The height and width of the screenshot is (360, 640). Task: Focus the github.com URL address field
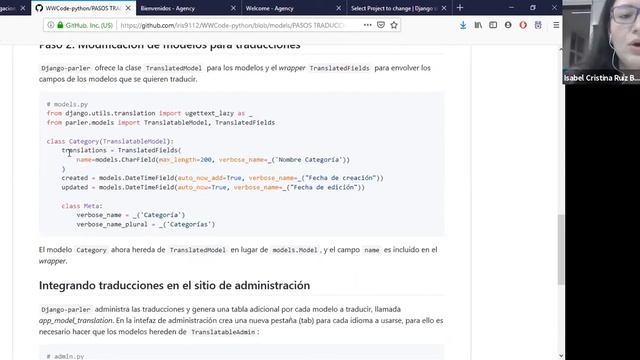pyautogui.click(x=233, y=25)
